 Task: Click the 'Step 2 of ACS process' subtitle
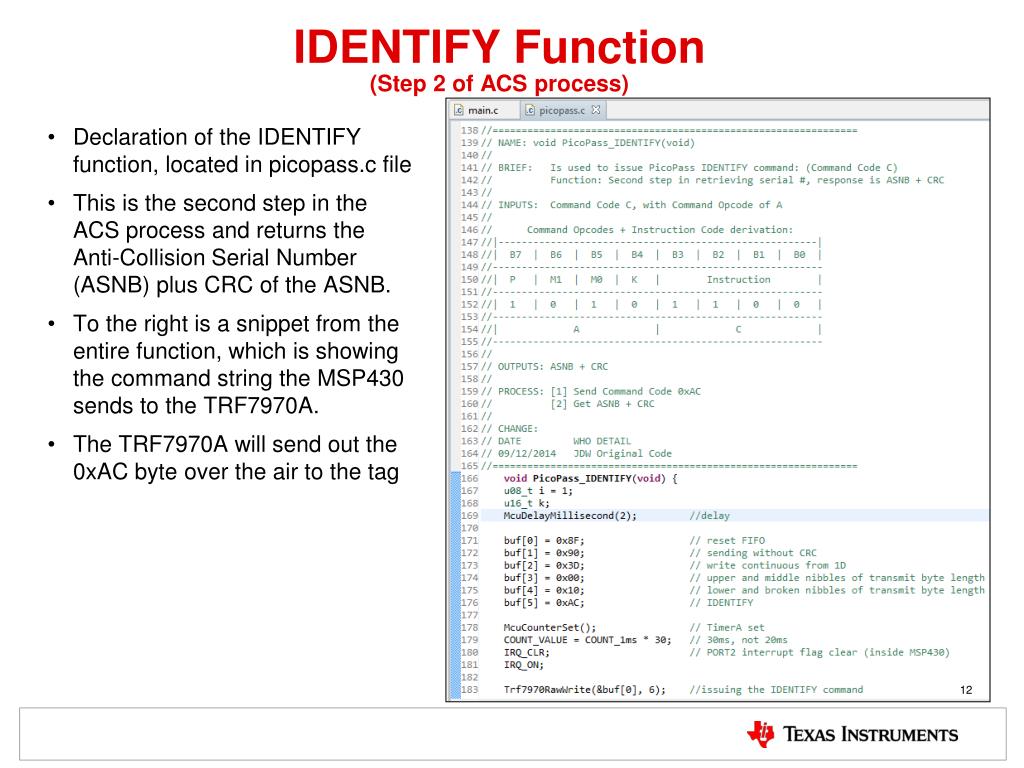pyautogui.click(x=499, y=83)
